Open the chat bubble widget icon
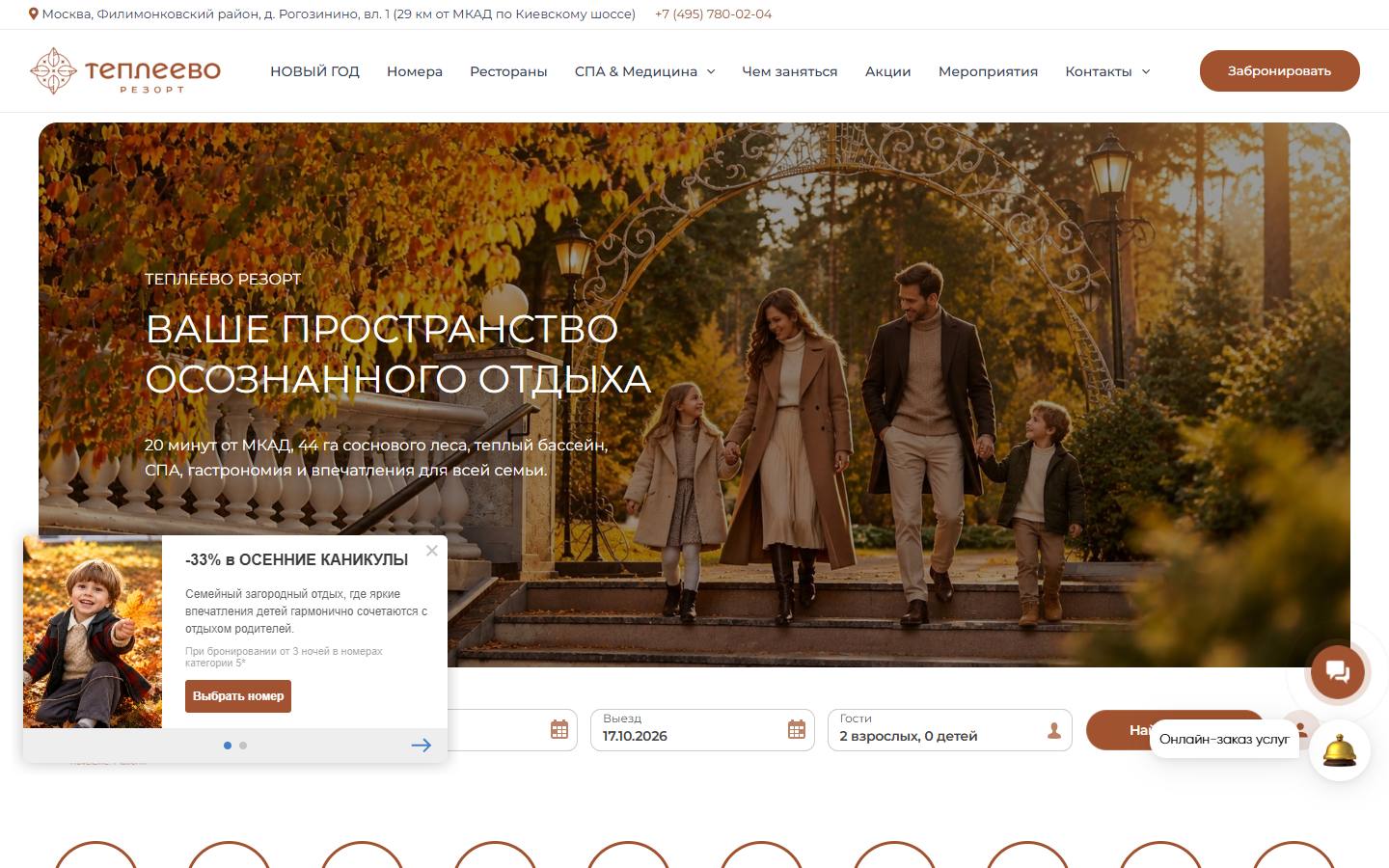Viewport: 1389px width, 868px height. [1337, 671]
